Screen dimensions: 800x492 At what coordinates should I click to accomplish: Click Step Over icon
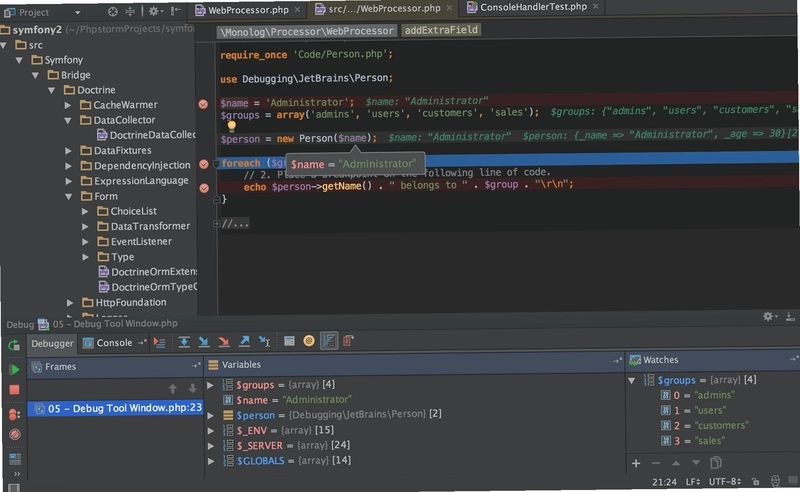tap(184, 342)
